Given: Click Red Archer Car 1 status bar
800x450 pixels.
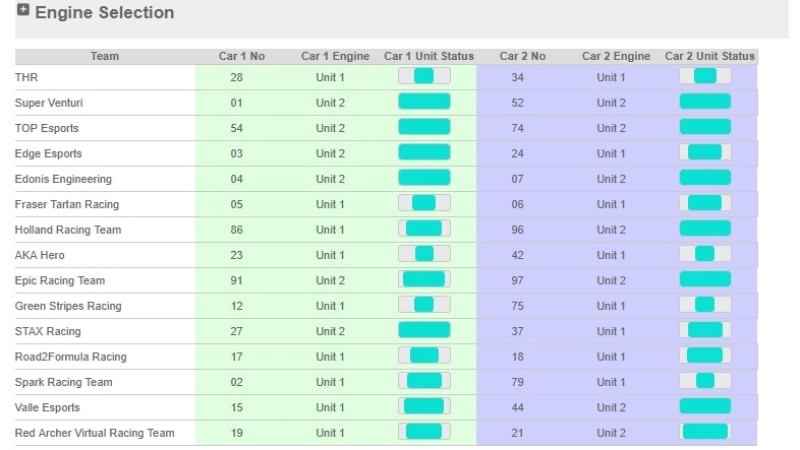Looking at the screenshot, I should (x=424, y=432).
